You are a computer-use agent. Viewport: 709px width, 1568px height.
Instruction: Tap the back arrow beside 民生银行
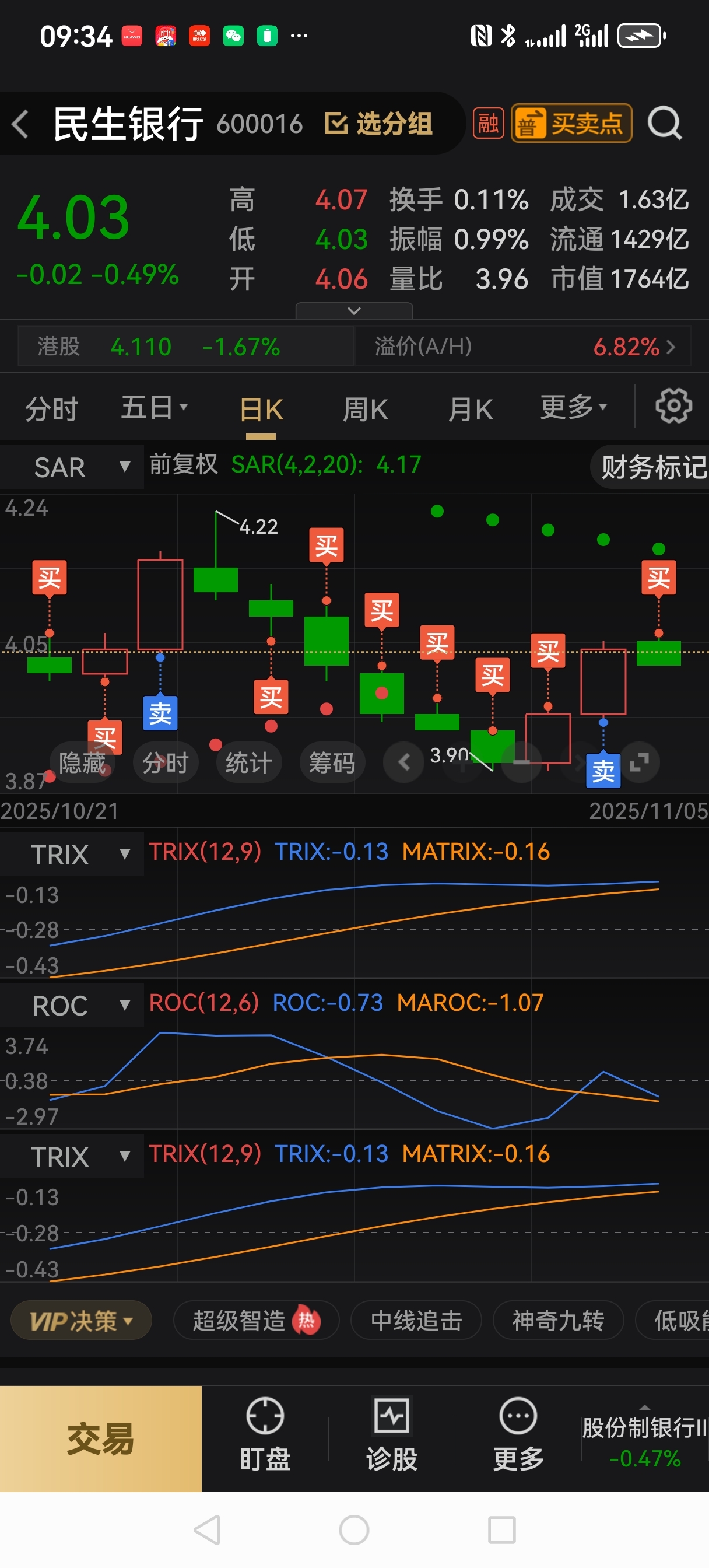[20, 124]
